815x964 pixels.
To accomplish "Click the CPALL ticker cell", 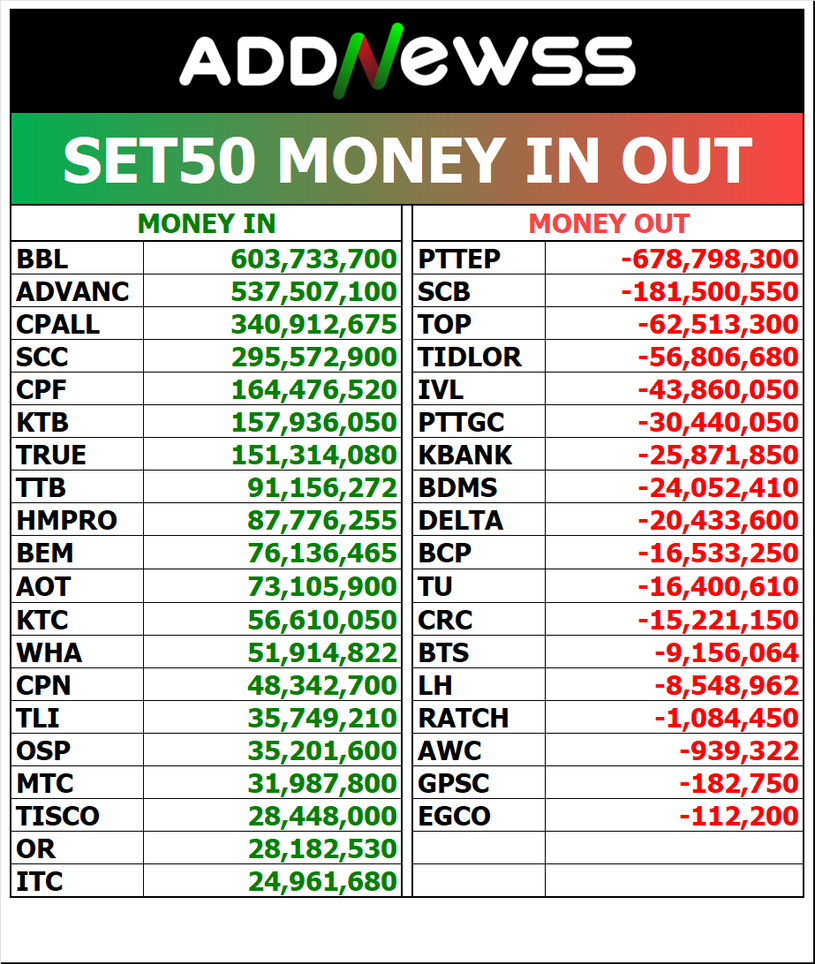I will pos(59,325).
